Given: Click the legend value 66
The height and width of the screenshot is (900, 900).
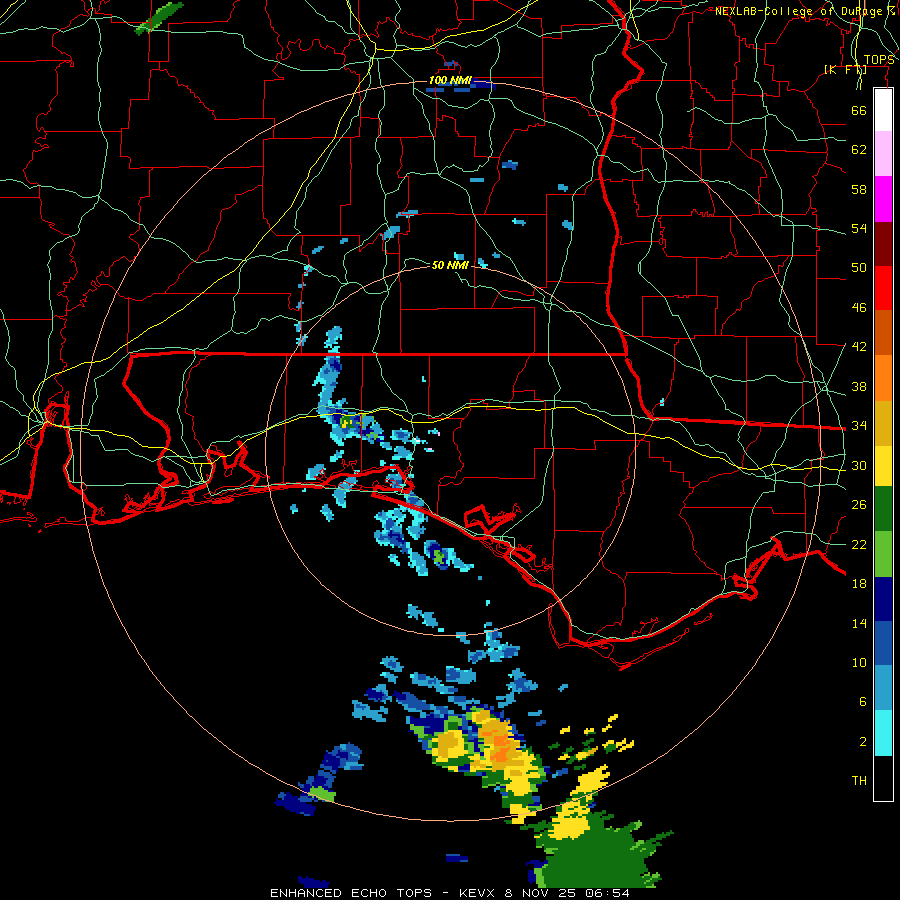Looking at the screenshot, I should point(859,110).
